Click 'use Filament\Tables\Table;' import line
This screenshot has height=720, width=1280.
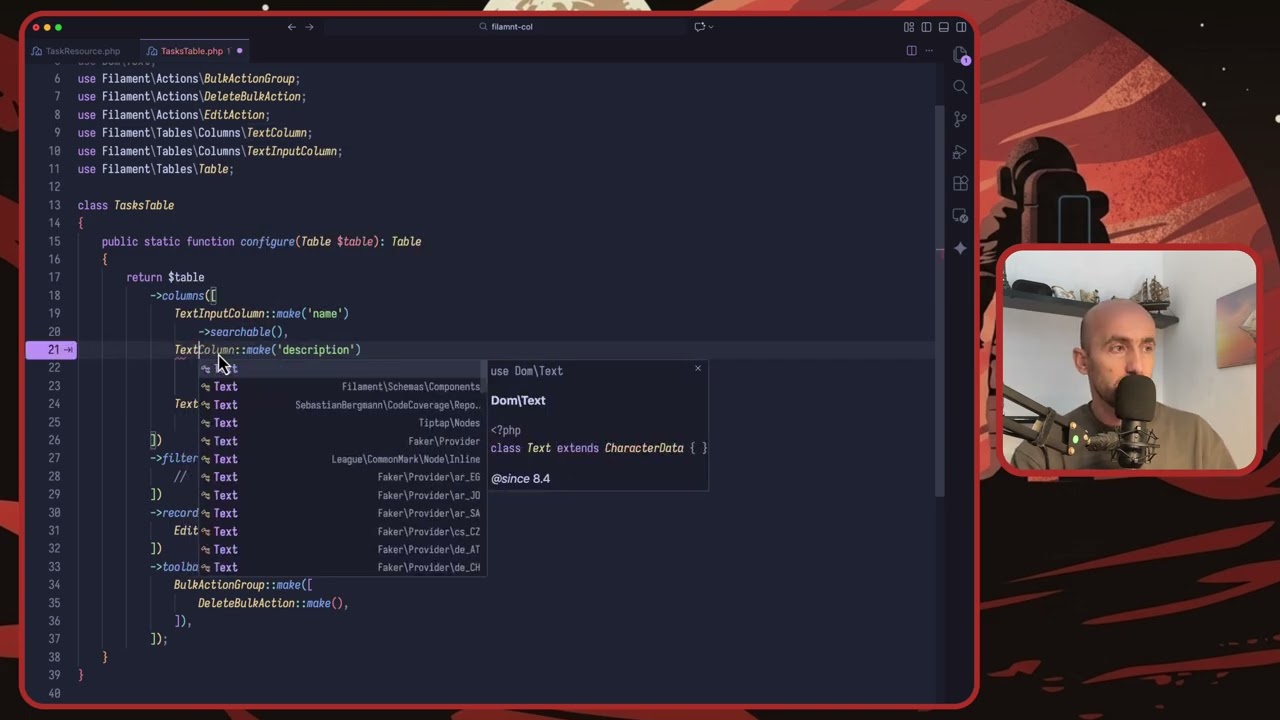156,169
